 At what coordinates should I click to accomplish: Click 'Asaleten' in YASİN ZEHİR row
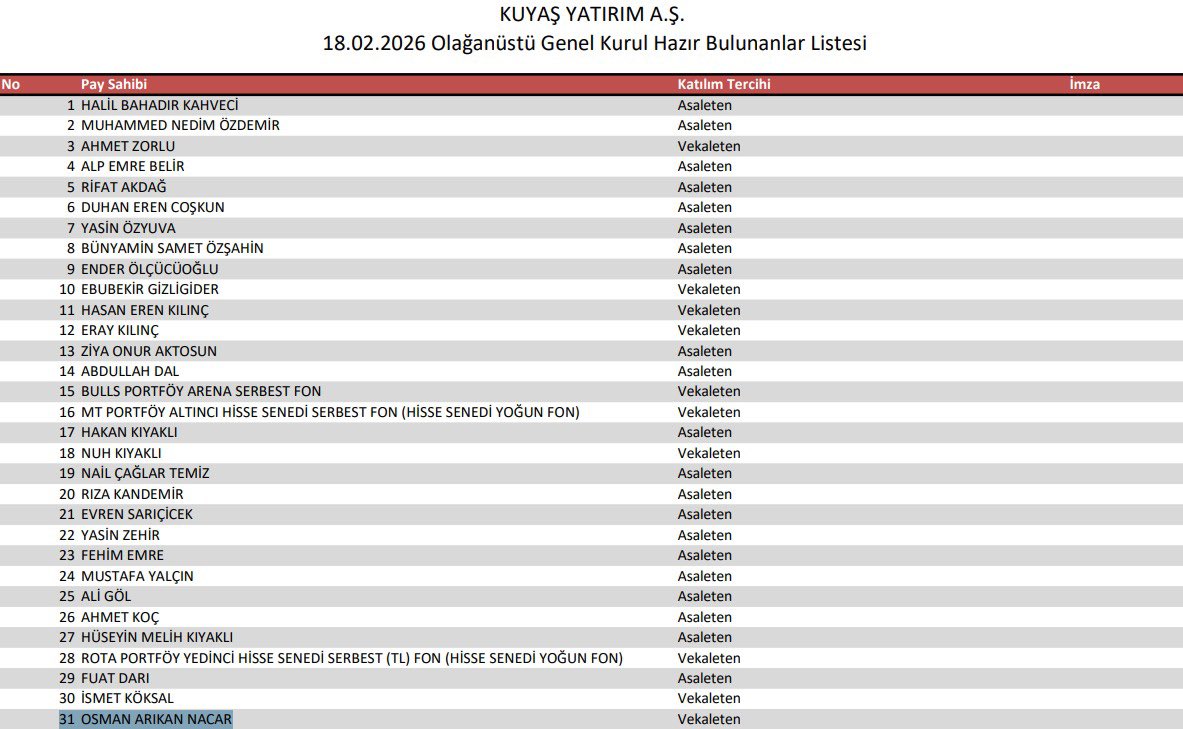705,535
